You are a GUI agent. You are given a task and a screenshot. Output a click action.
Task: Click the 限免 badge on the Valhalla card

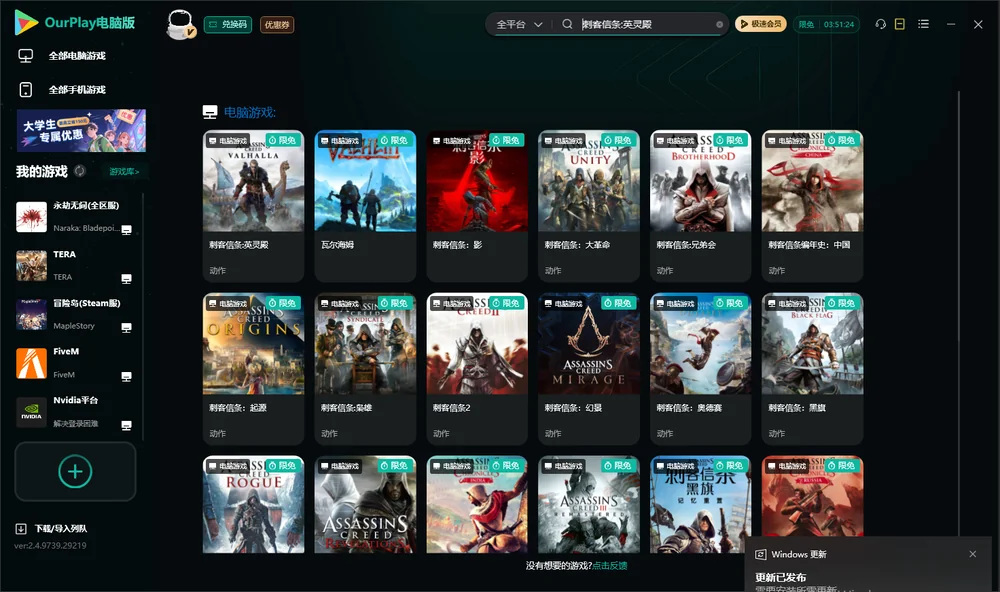pyautogui.click(x=283, y=140)
